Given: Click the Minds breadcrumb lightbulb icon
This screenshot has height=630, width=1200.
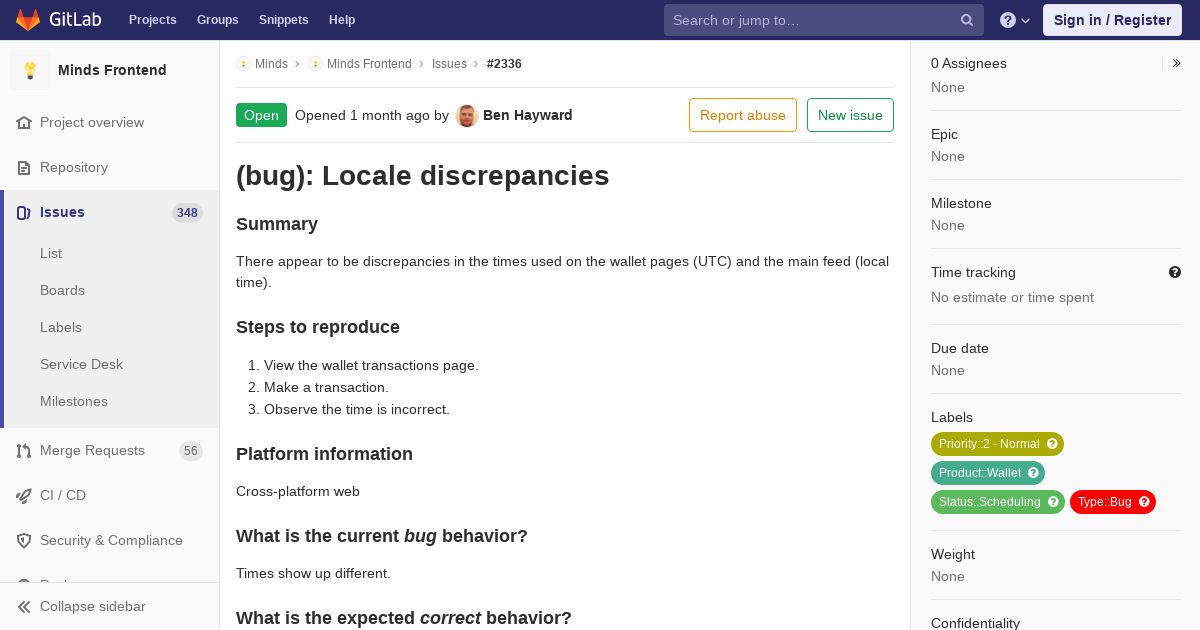Looking at the screenshot, I should tap(243, 64).
